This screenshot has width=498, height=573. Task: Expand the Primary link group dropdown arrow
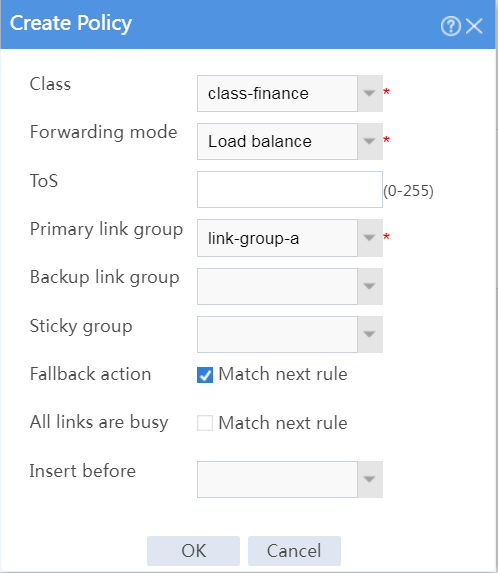(370, 238)
